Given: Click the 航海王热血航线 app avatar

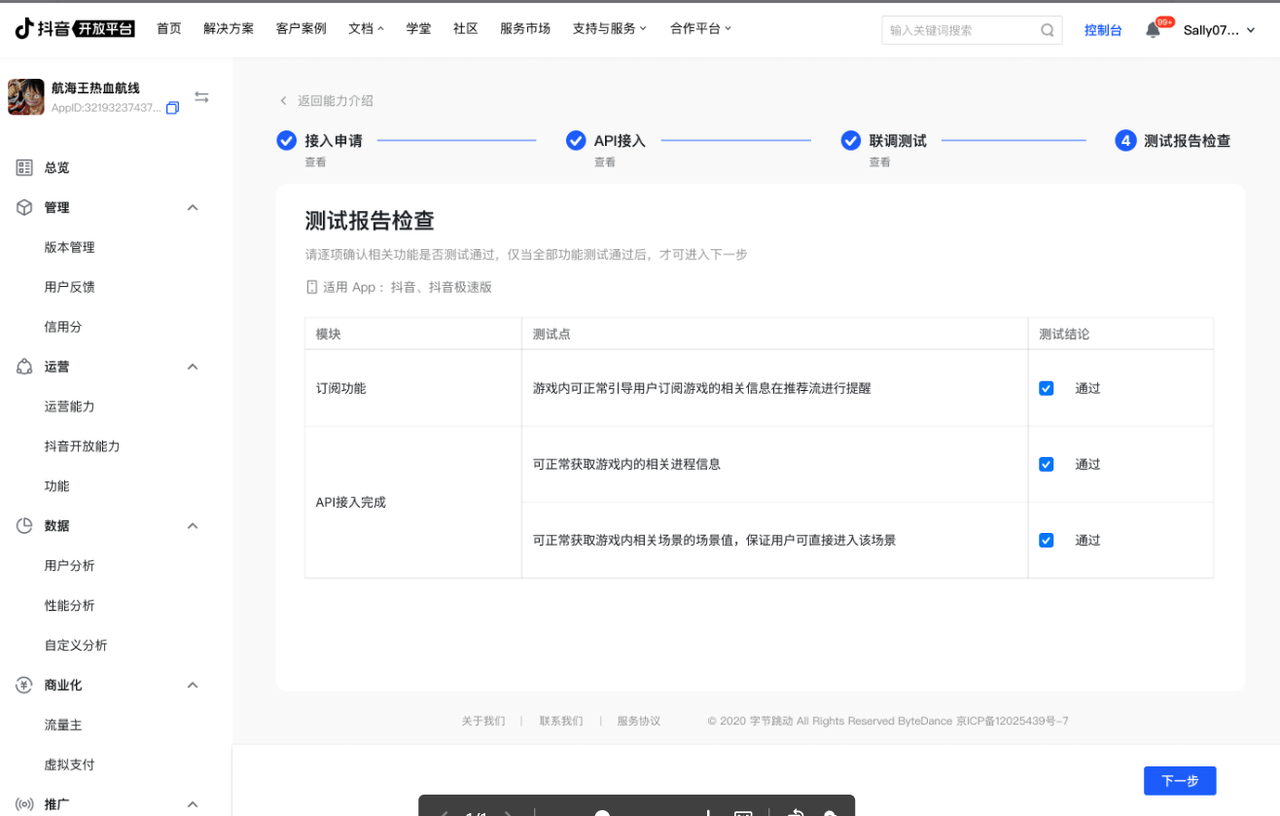Looking at the screenshot, I should [26, 97].
